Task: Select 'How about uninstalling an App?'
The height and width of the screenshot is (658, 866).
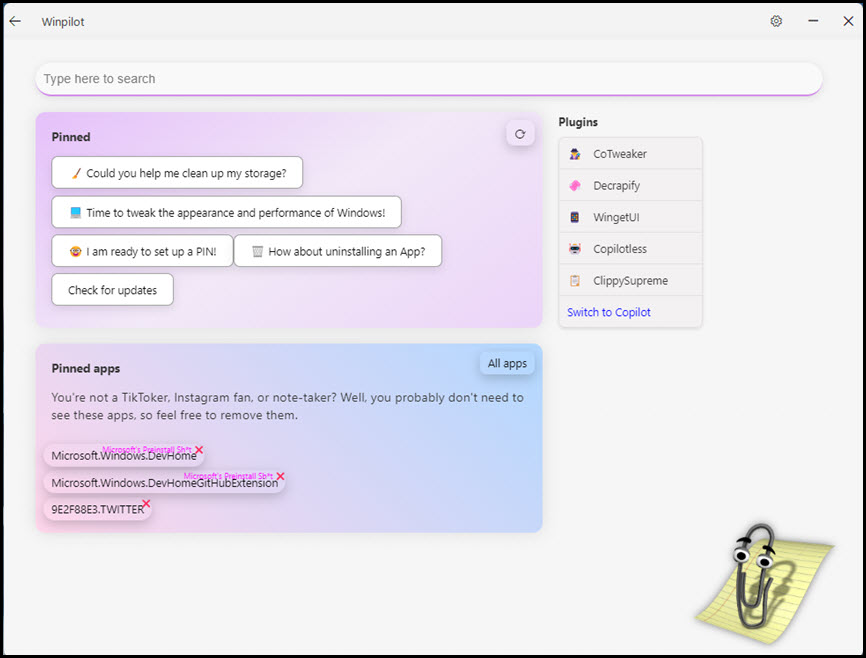Action: click(338, 251)
